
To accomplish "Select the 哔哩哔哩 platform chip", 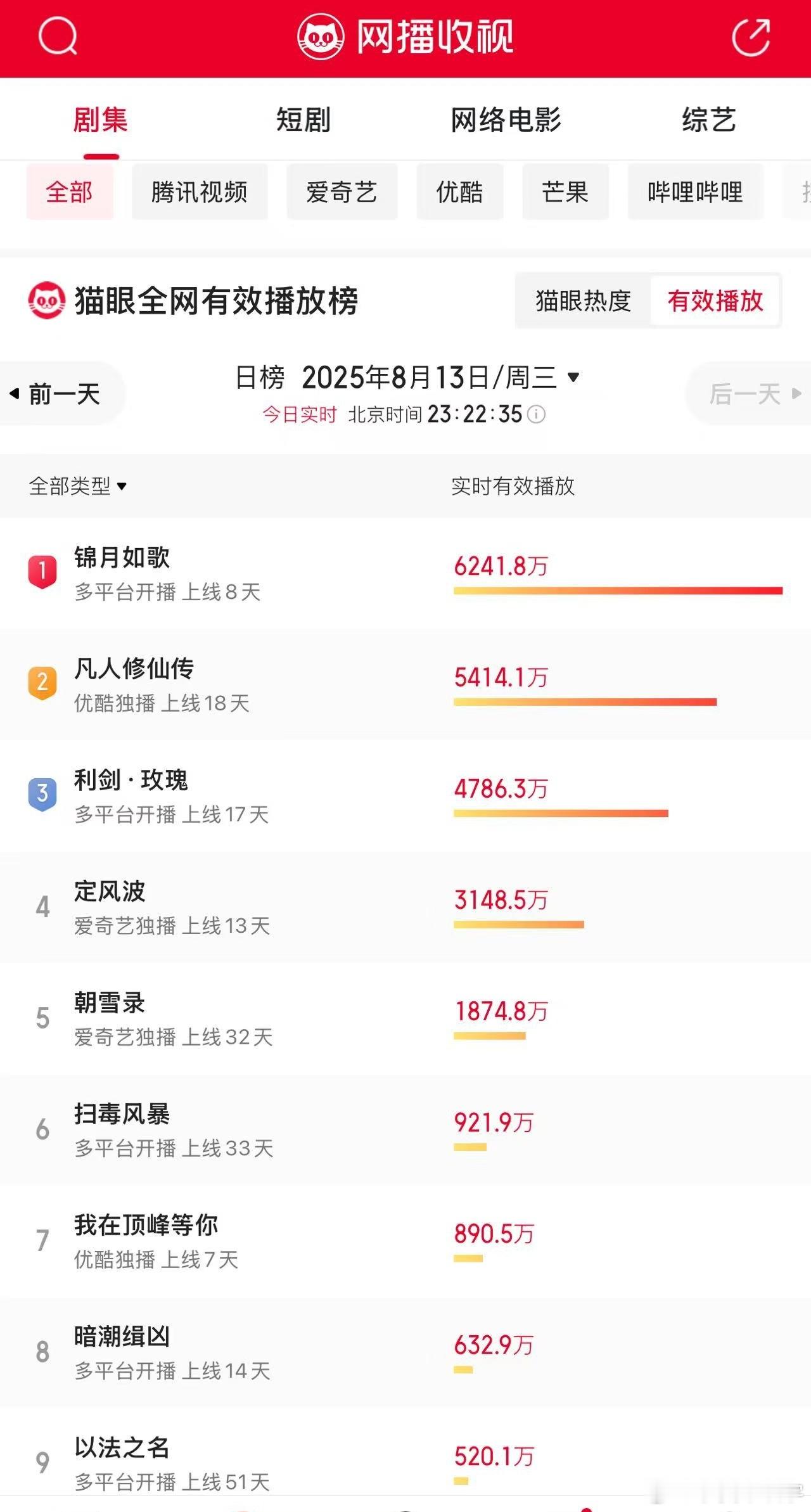I will [x=695, y=191].
